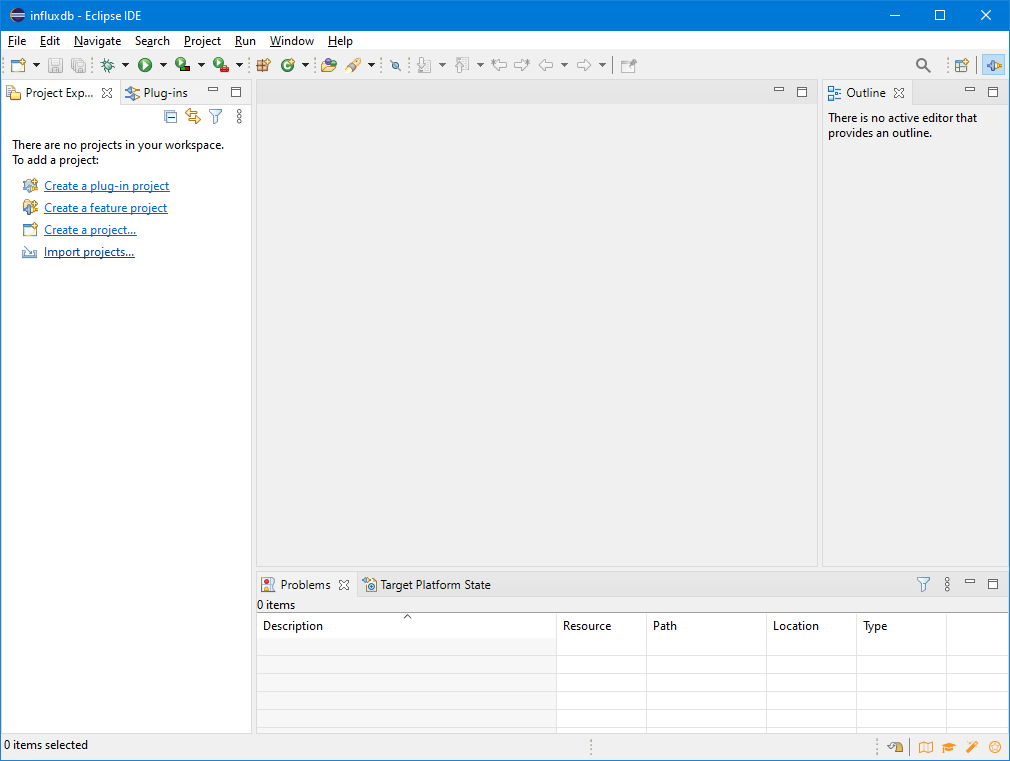Click the Open Perspective icon
Viewport: 1010px width, 761px height.
point(961,65)
